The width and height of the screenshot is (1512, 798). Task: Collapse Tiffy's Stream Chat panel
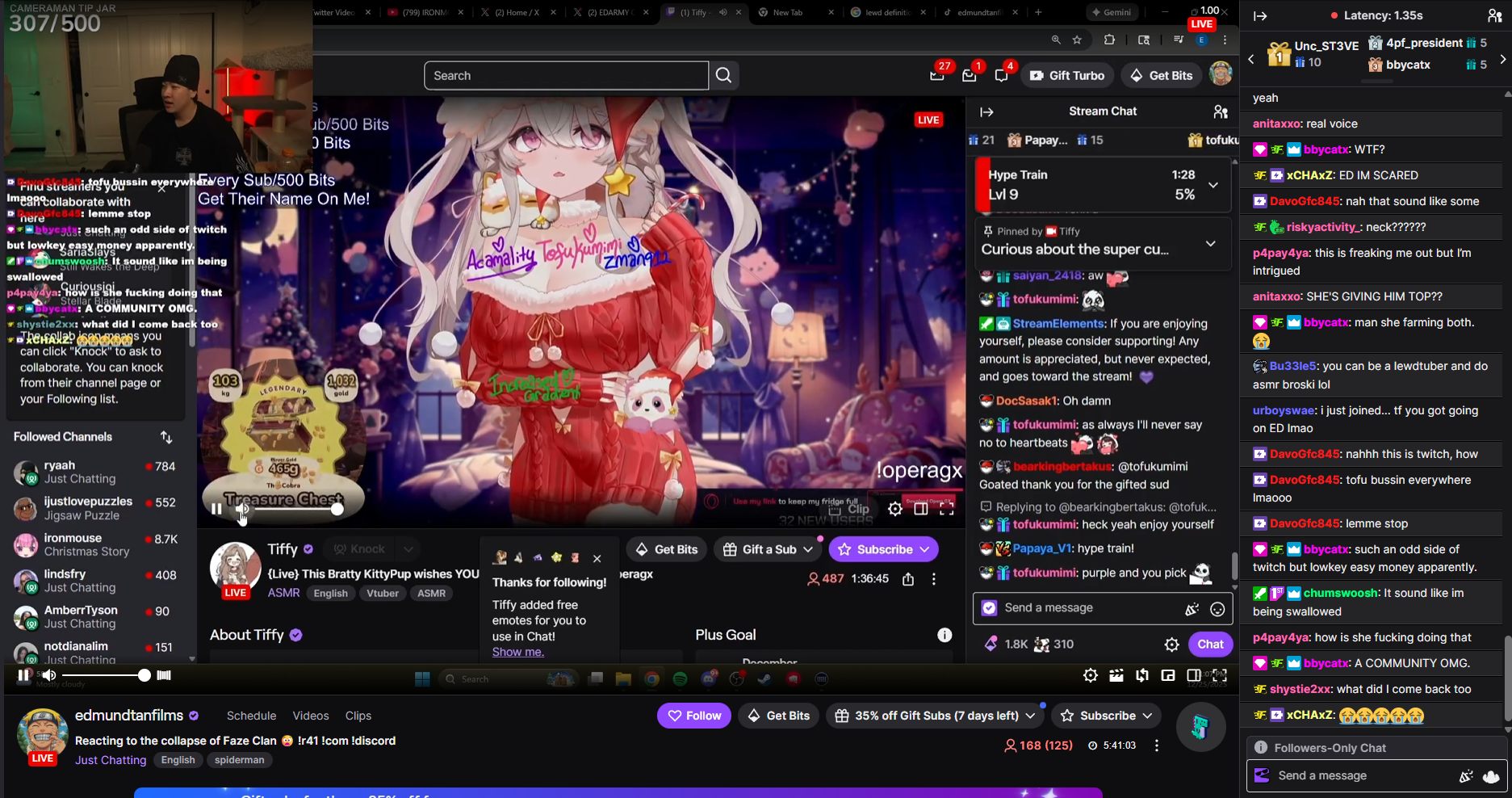point(986,111)
